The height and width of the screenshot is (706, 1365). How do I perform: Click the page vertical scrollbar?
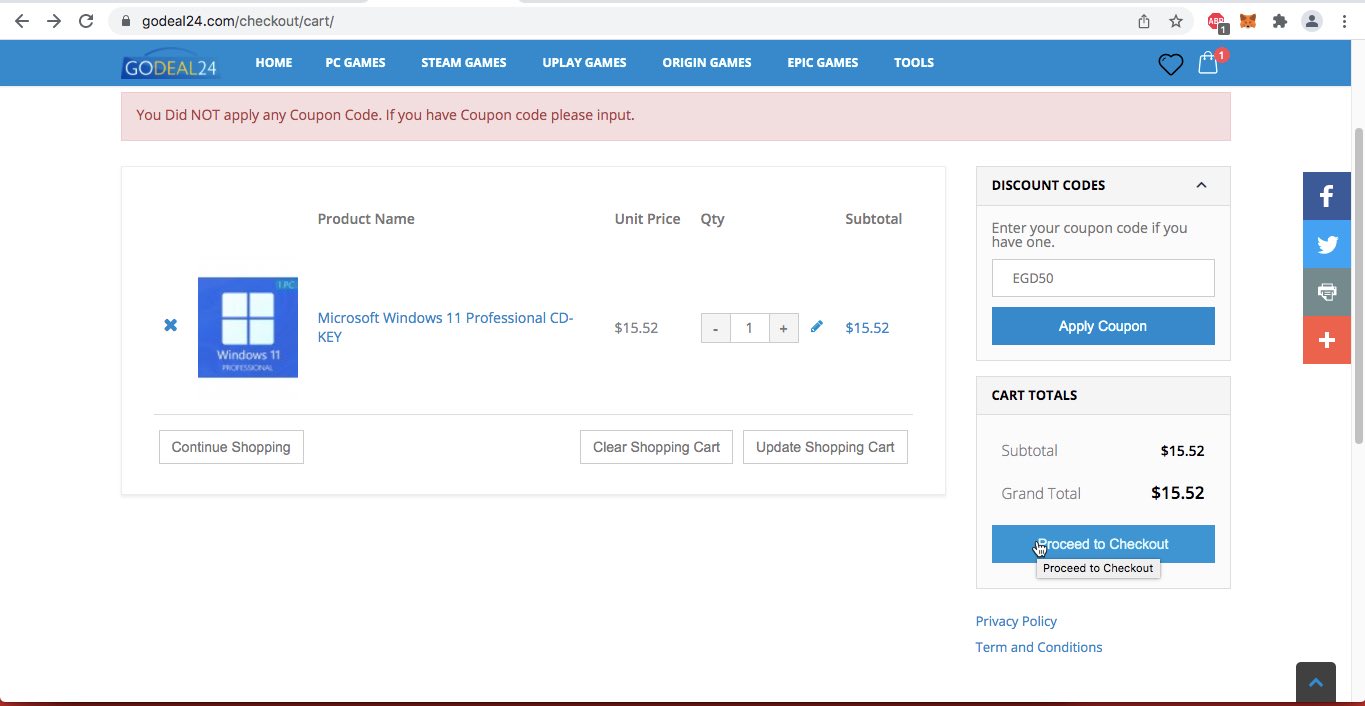(1358, 285)
